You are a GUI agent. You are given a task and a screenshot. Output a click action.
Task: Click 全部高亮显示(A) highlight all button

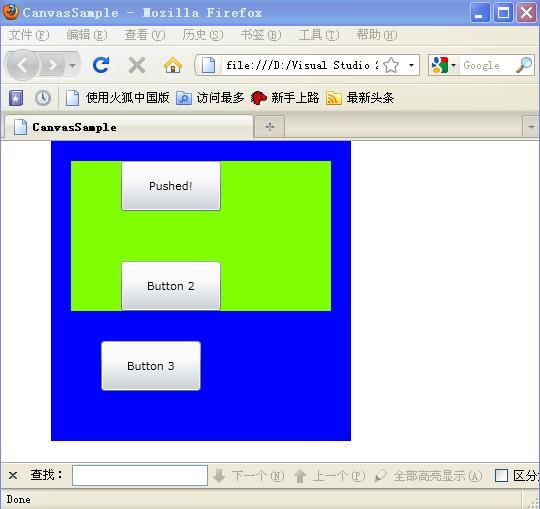[428, 476]
